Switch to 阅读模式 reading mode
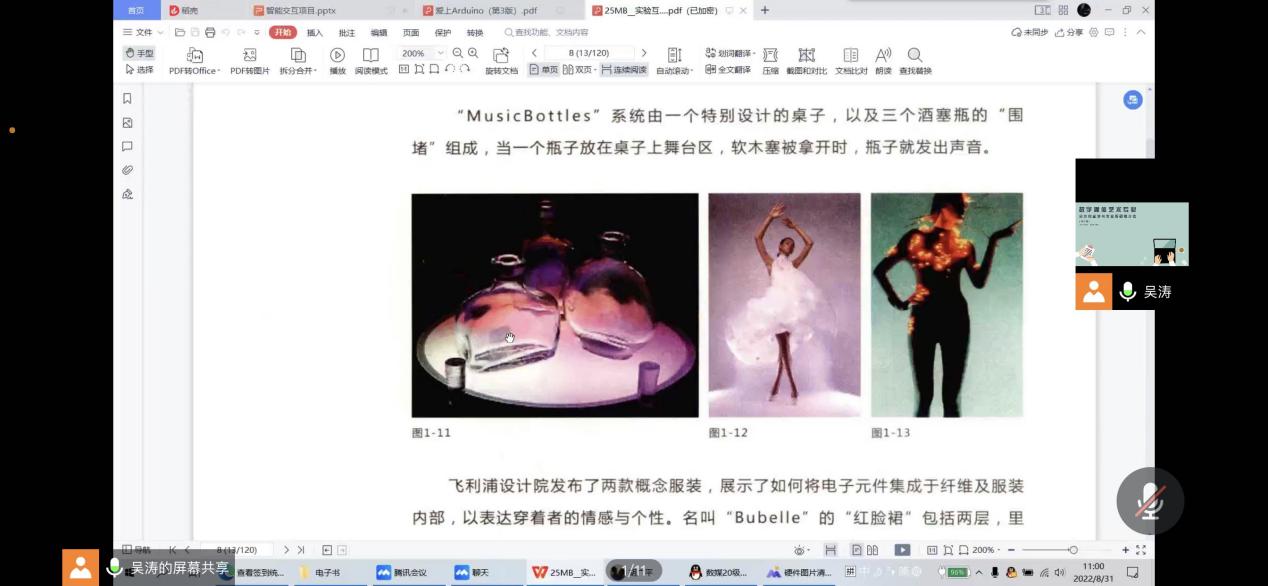 [x=371, y=61]
